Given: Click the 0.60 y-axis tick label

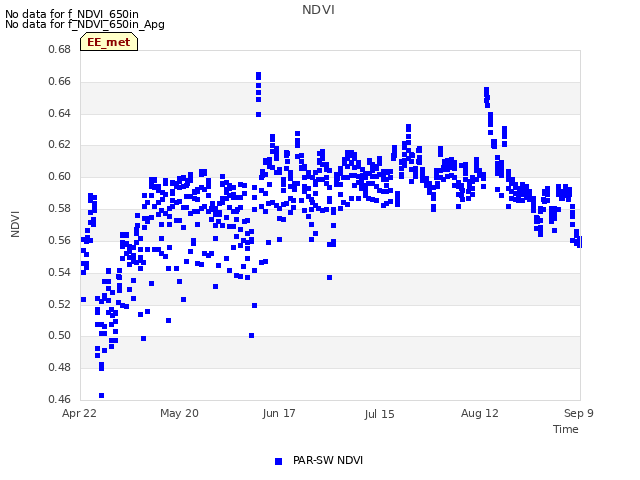Looking at the screenshot, I should 60,176.
